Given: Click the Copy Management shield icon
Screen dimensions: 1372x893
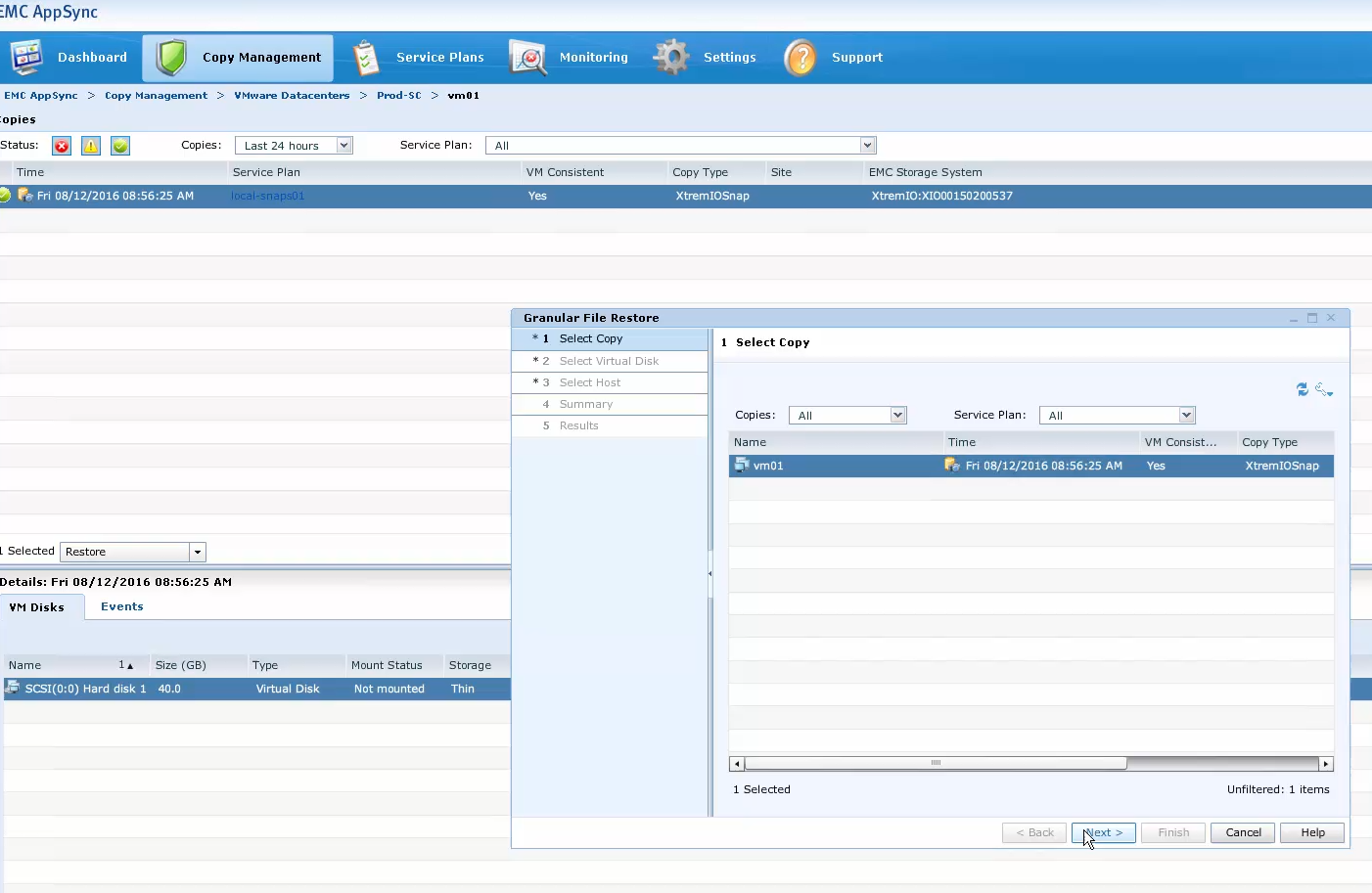Looking at the screenshot, I should pos(171,58).
